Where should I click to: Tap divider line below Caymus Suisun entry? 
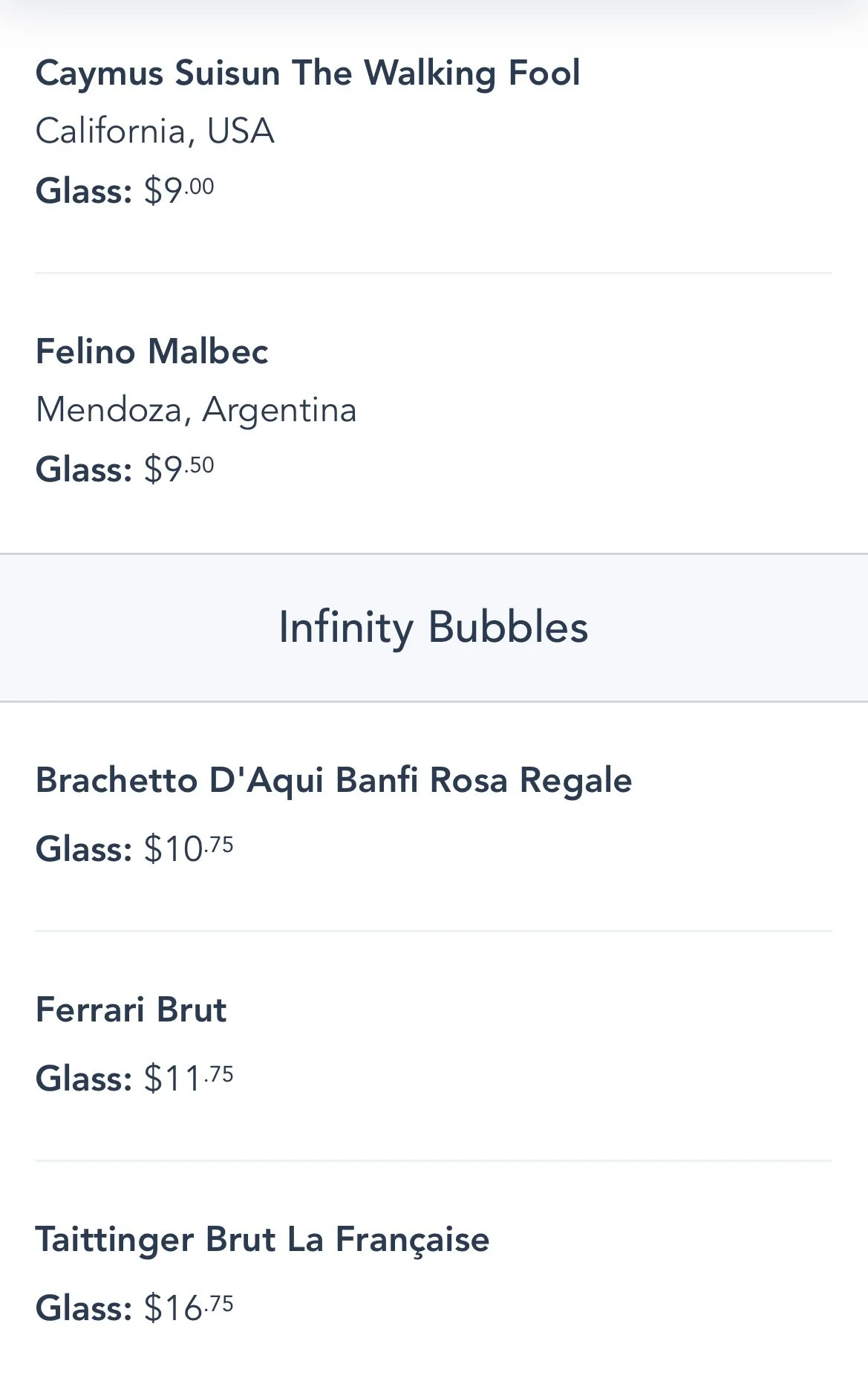tap(434, 273)
